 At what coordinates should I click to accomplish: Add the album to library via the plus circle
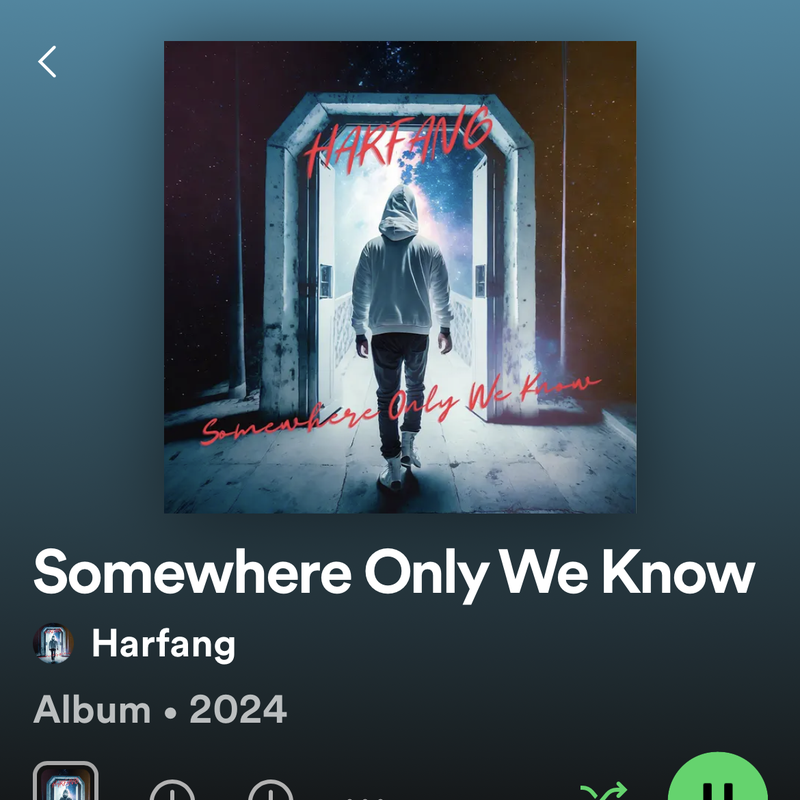pyautogui.click(x=172, y=790)
